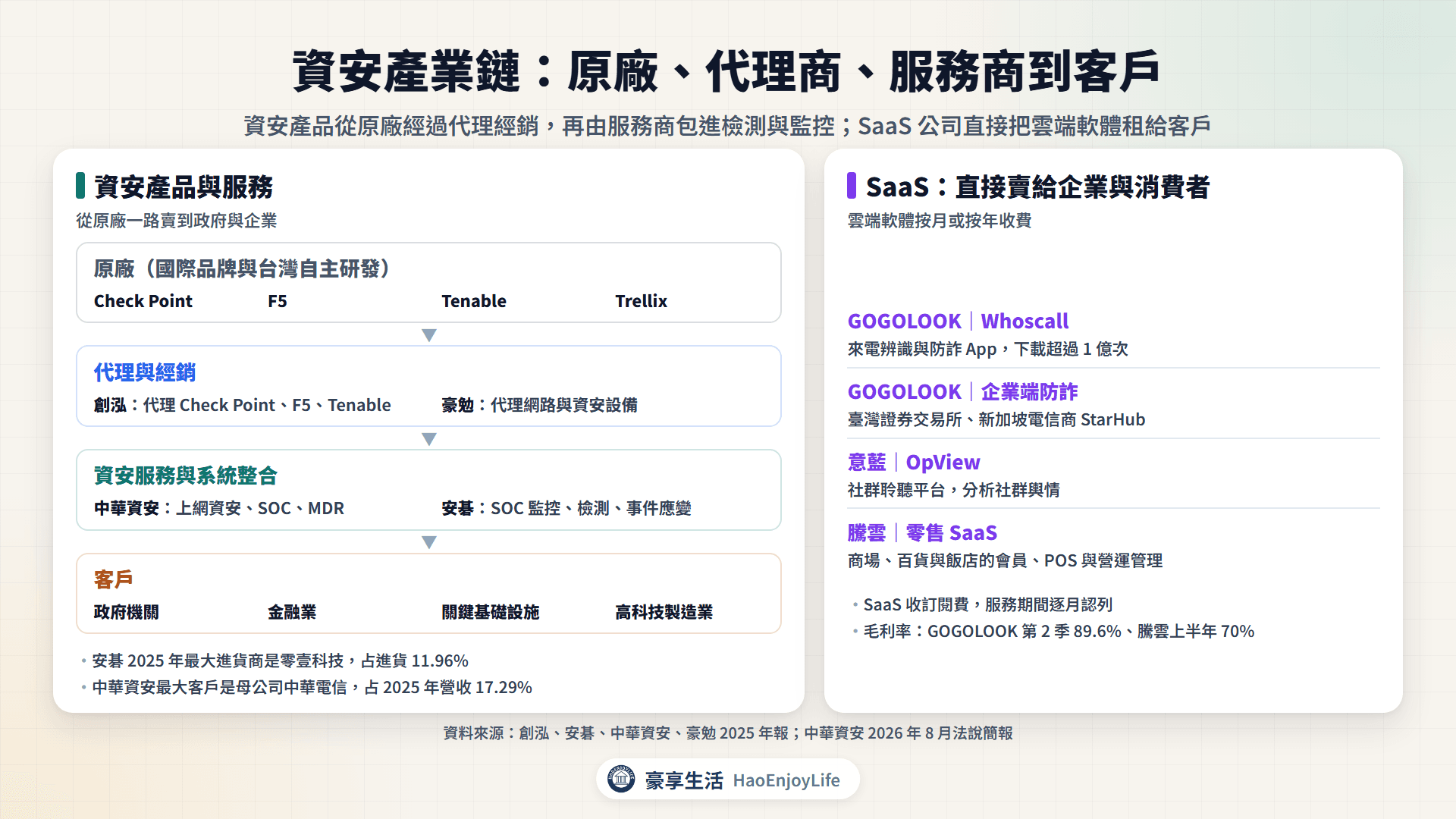Select the Check Point vendor name

coord(143,301)
